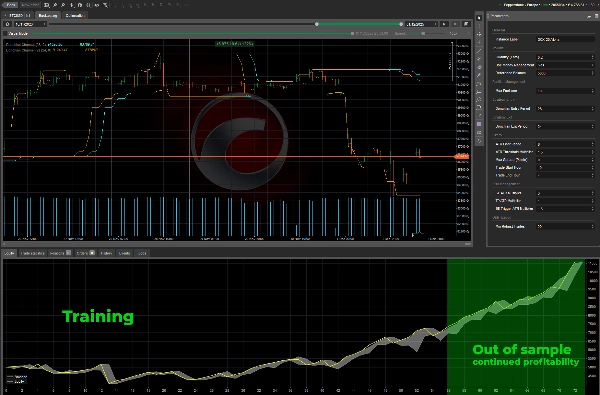The image size is (600, 395).
Task: Click the stop button beside the play button
Action: (x=455, y=24)
